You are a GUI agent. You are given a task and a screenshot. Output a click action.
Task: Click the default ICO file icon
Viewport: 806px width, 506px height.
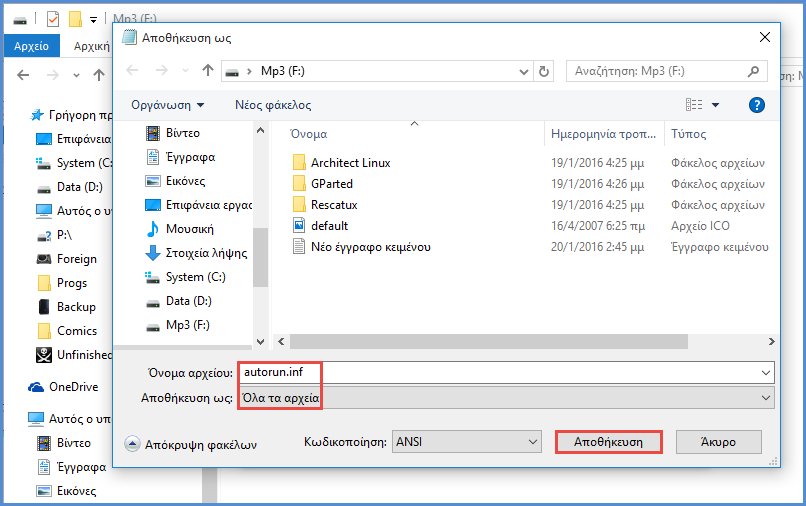[x=299, y=226]
